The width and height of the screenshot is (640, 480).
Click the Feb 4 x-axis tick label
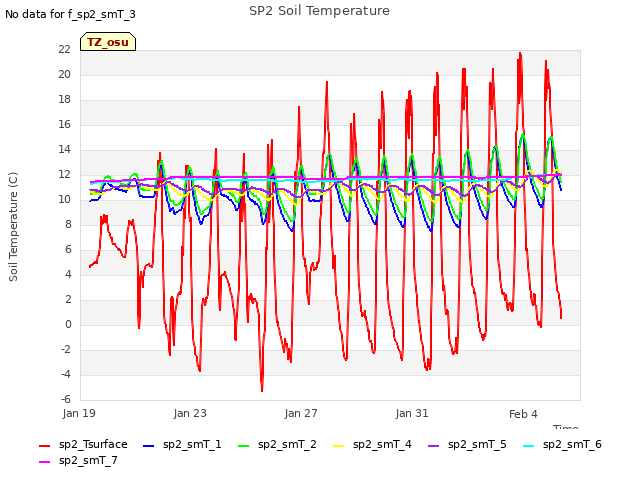(x=523, y=414)
